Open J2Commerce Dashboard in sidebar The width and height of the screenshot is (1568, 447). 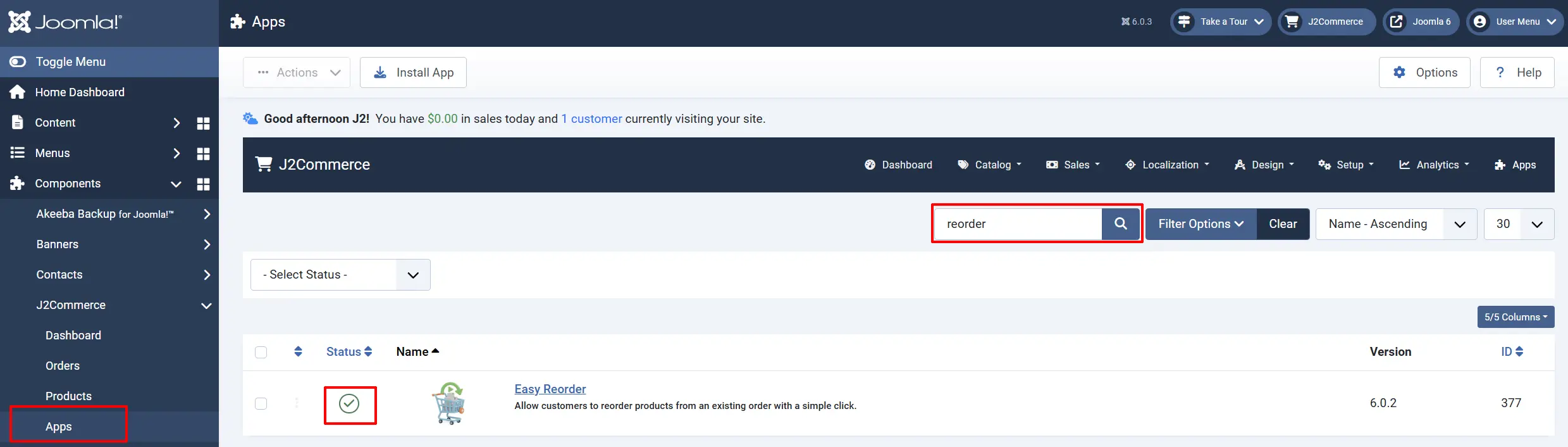pos(73,336)
